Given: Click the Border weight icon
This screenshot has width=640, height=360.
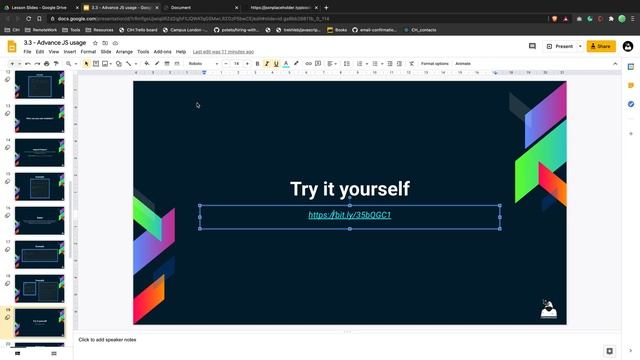Looking at the screenshot, I should (x=167, y=64).
